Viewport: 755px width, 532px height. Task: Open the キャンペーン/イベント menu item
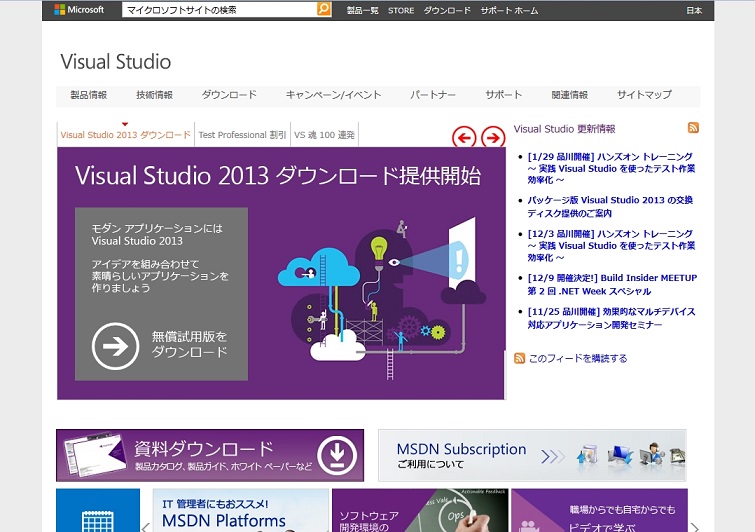pyautogui.click(x=333, y=95)
